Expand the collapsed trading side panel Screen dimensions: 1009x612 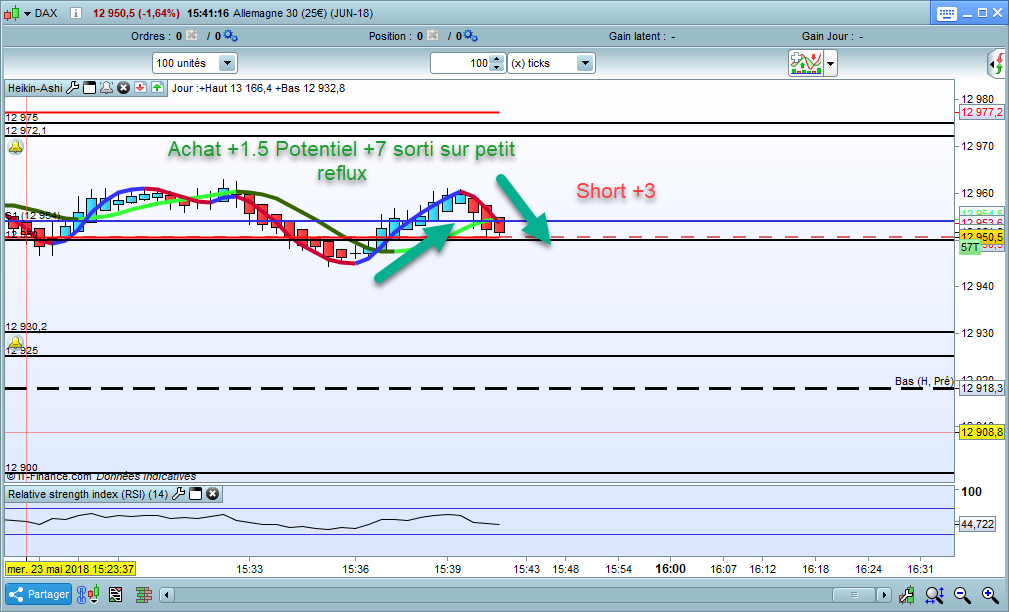[997, 64]
